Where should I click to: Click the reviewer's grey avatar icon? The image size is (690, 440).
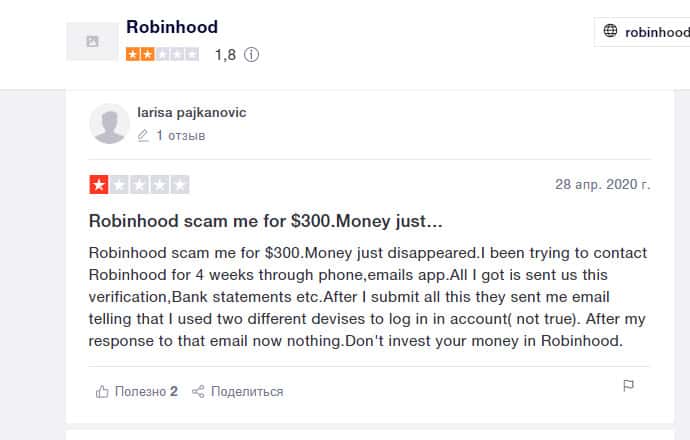pos(109,123)
